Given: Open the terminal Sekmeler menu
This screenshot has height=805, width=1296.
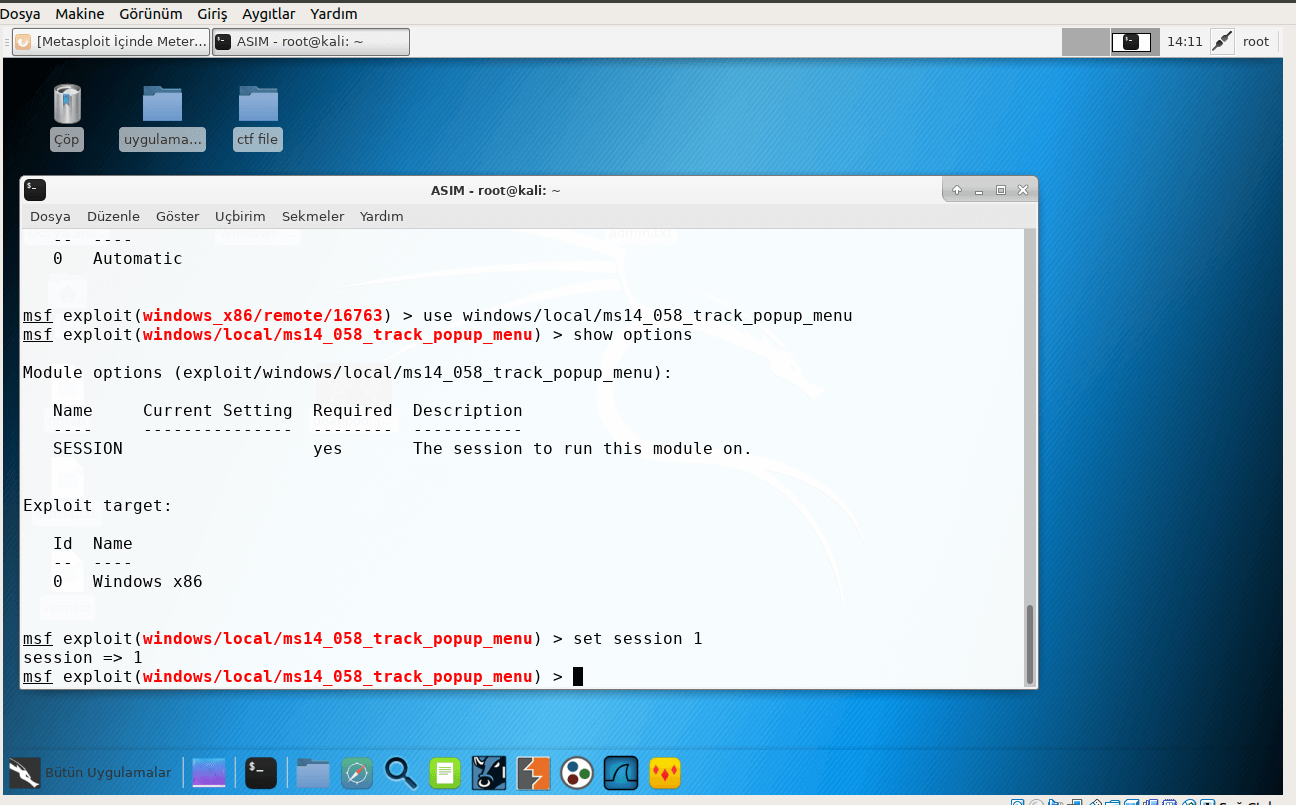Looking at the screenshot, I should click(x=313, y=216).
